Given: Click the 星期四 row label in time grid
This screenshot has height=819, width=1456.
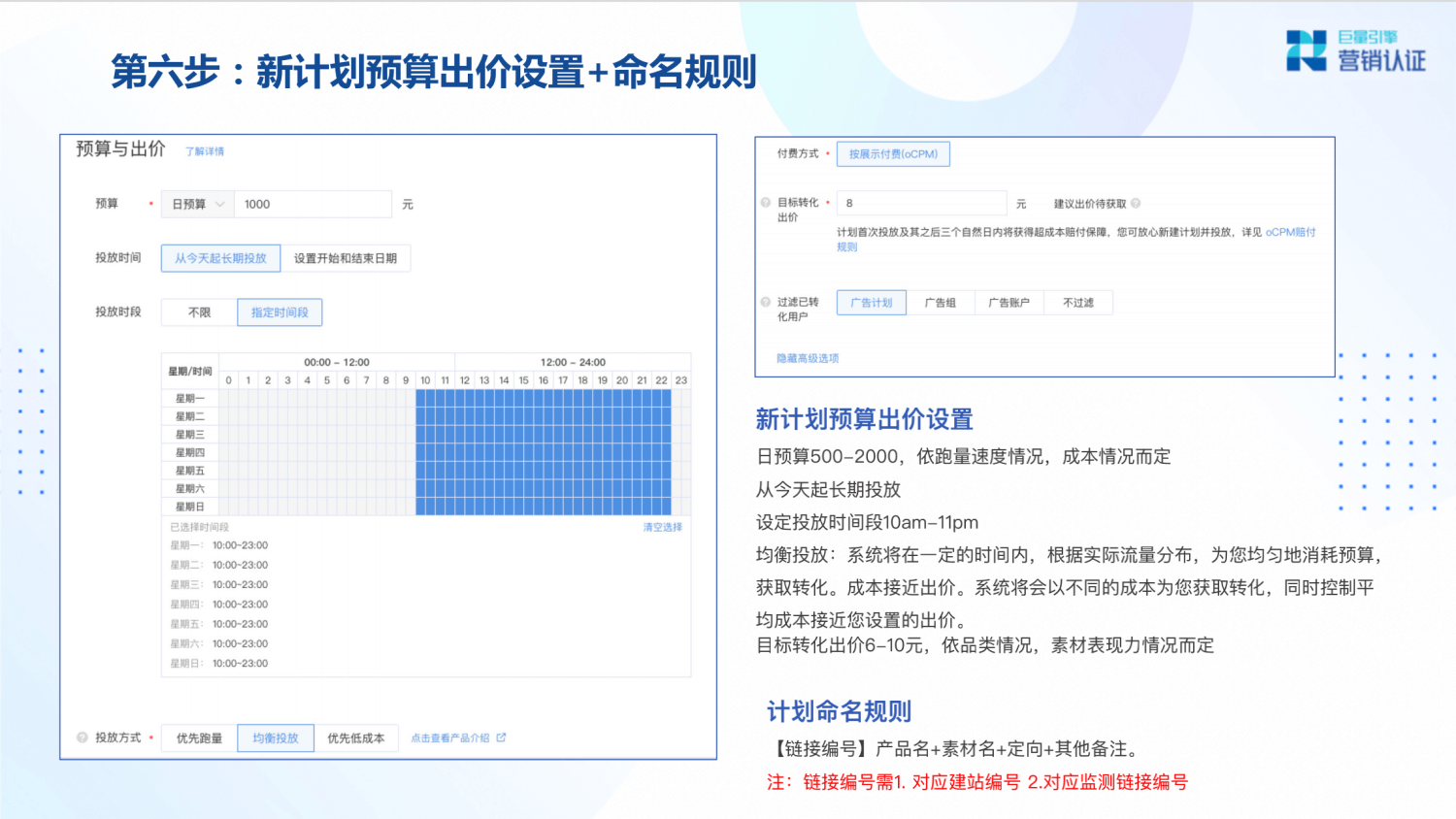Looking at the screenshot, I should [x=190, y=452].
